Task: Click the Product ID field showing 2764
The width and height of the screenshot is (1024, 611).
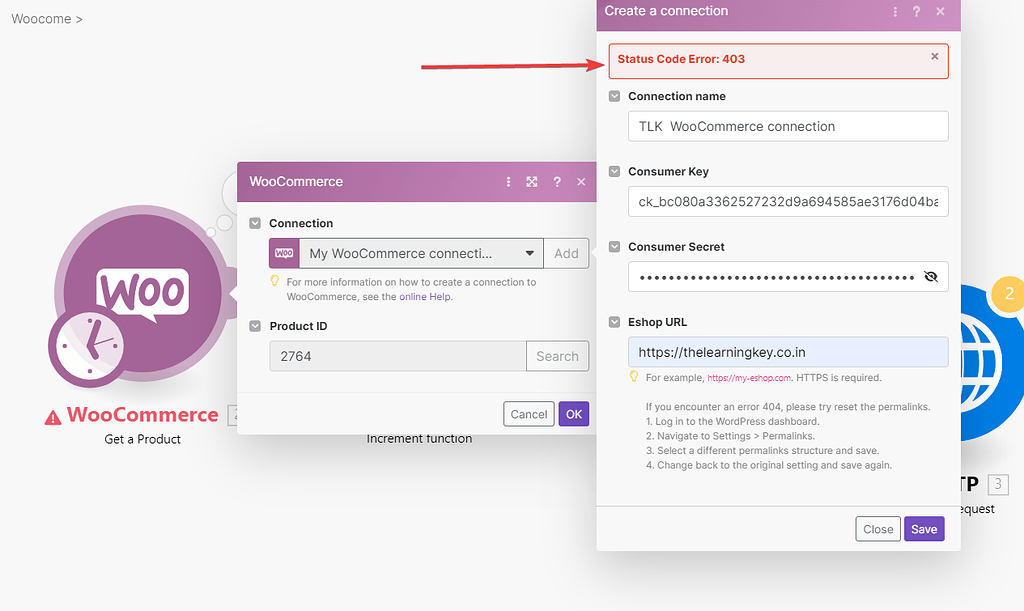Action: point(398,356)
